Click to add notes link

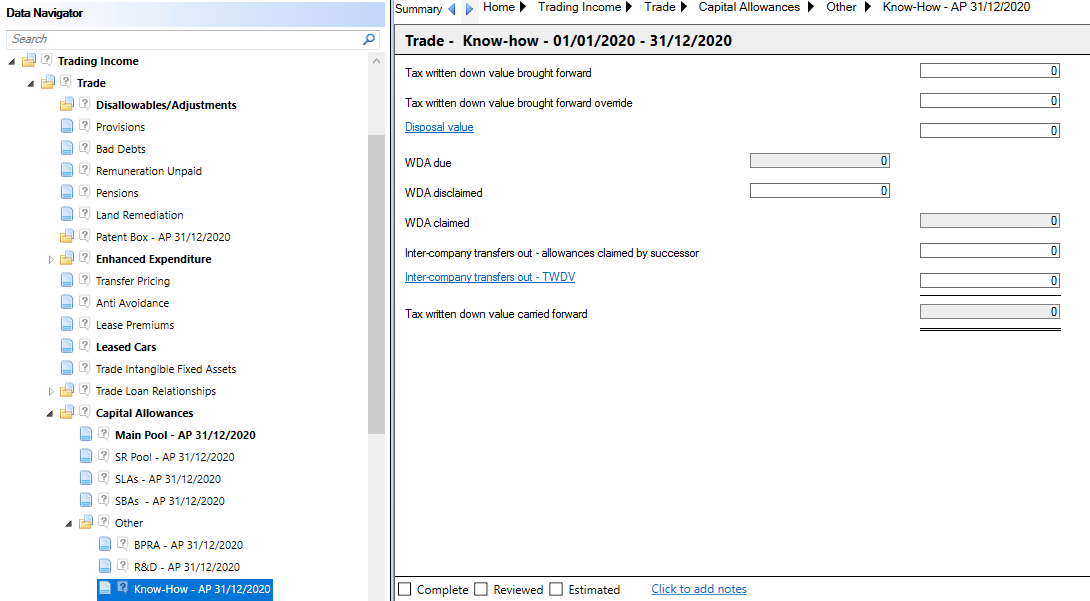pyautogui.click(x=699, y=589)
